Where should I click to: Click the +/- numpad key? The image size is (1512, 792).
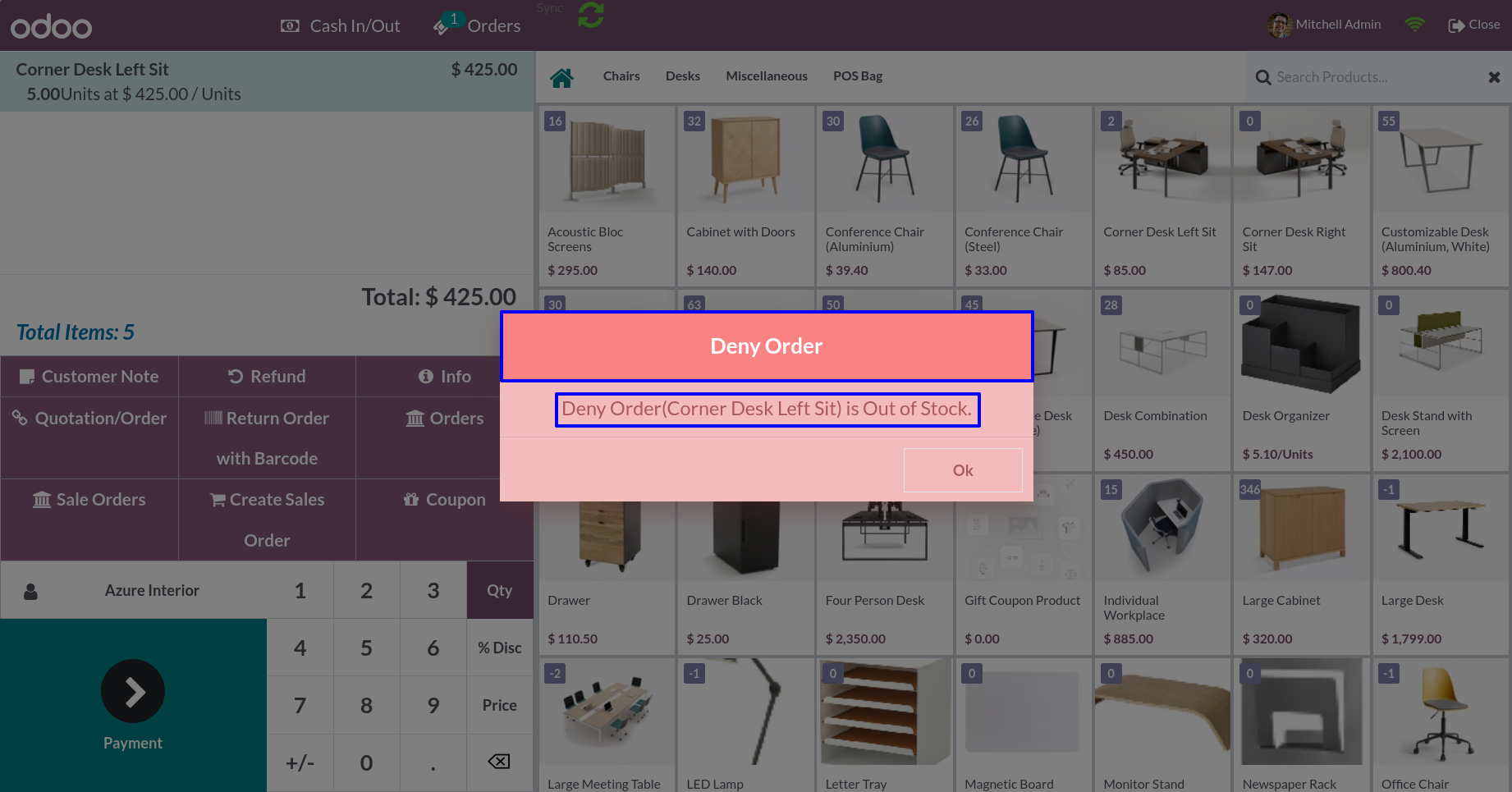tap(300, 762)
